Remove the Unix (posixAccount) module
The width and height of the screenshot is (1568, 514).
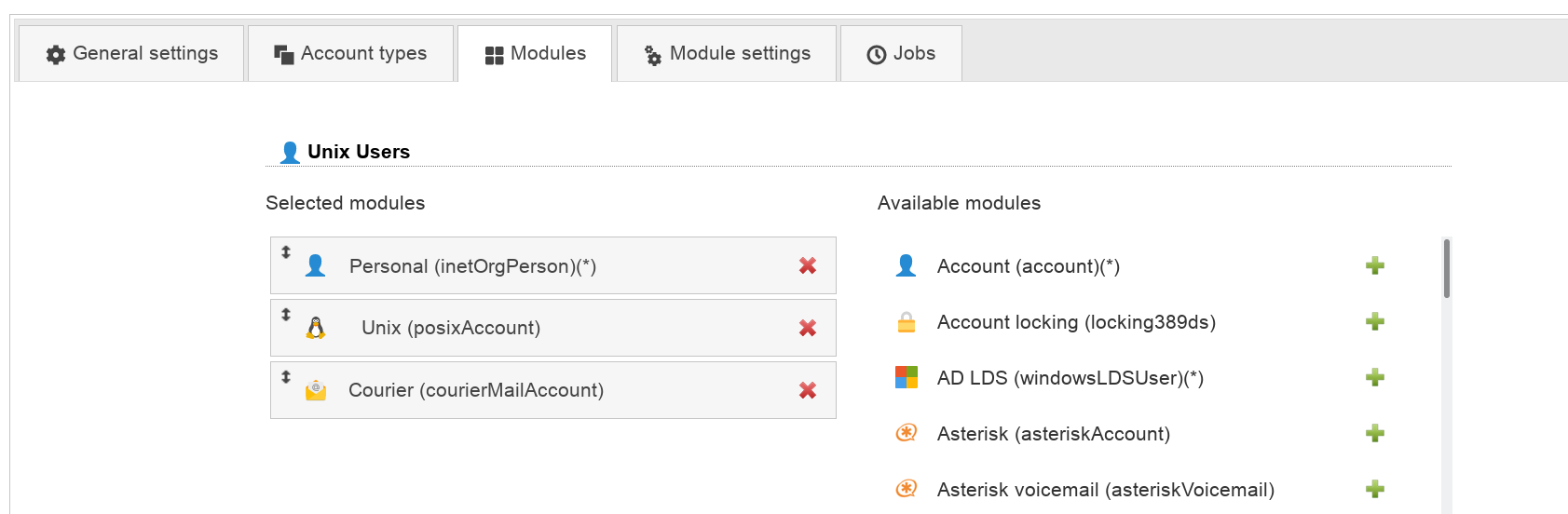pyautogui.click(x=808, y=328)
